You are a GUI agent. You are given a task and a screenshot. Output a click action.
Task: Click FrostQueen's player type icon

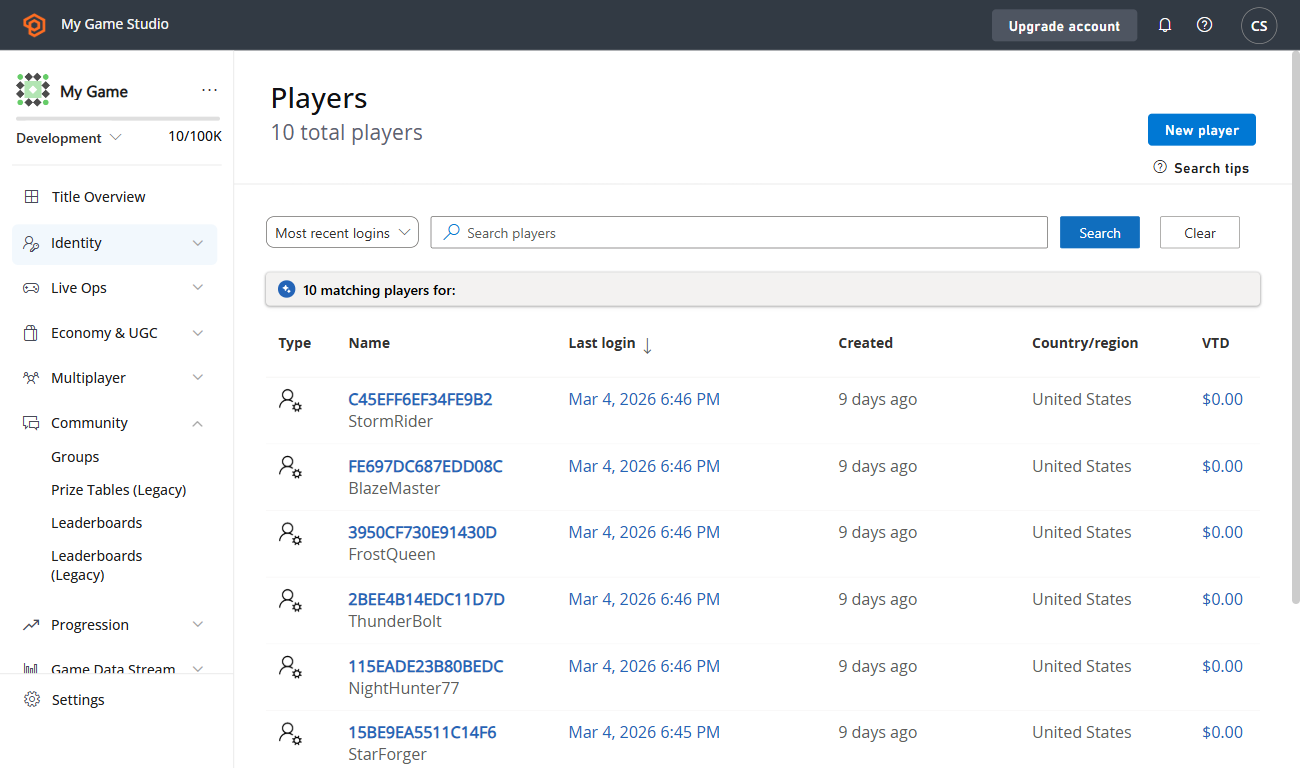pyautogui.click(x=290, y=534)
